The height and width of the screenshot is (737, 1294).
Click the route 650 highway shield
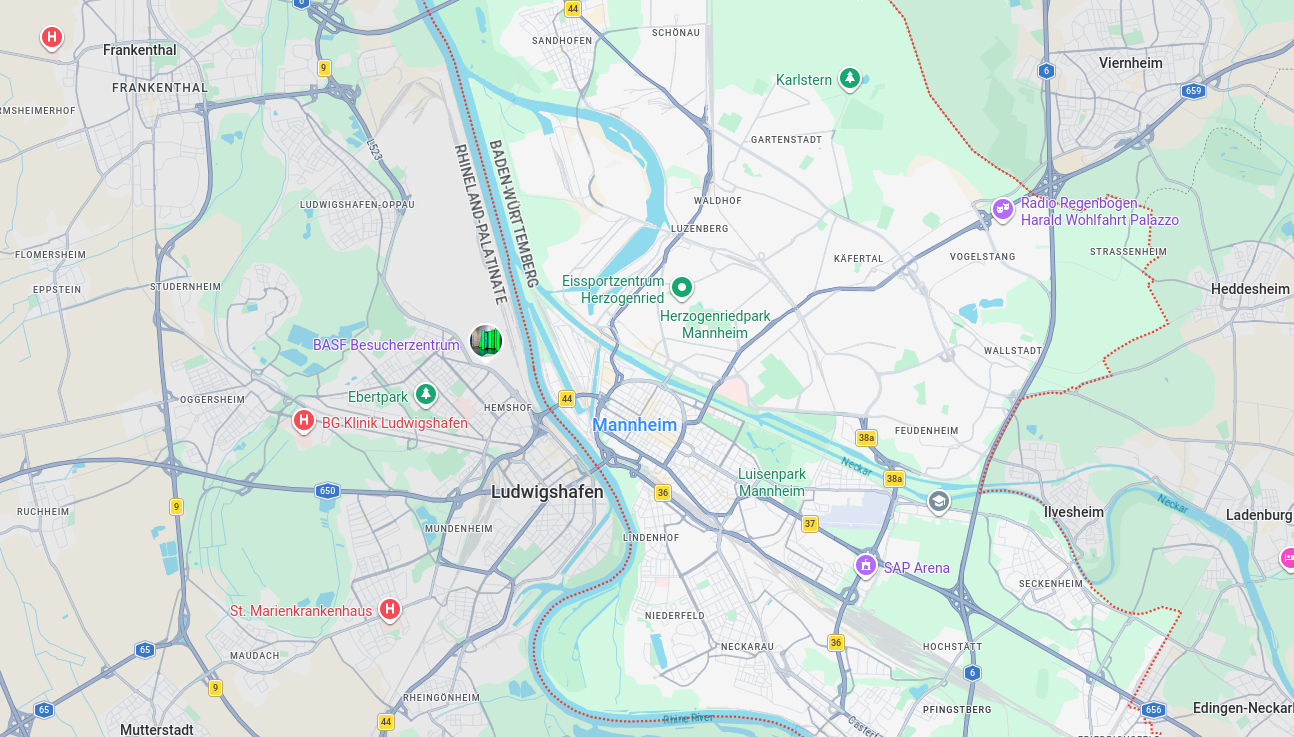(x=327, y=491)
